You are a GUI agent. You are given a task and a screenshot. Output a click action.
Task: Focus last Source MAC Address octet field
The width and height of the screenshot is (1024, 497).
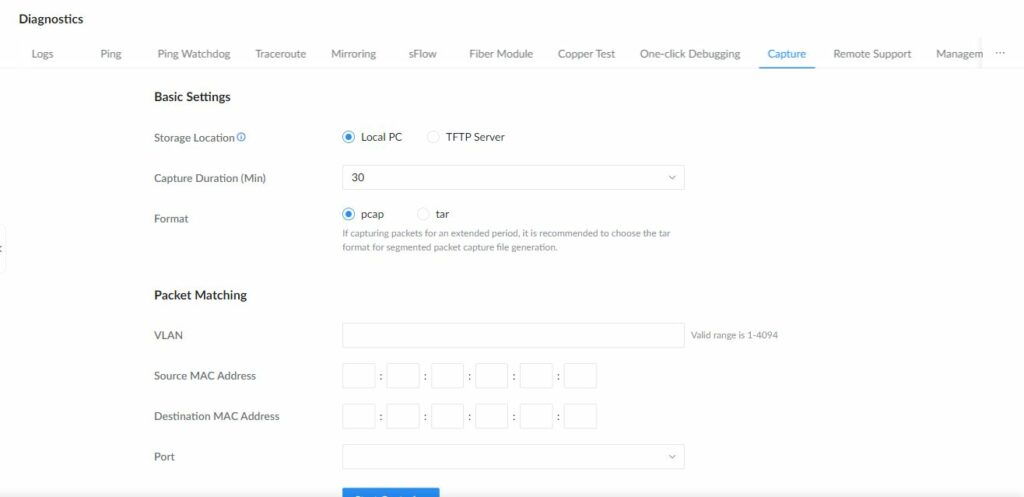[x=580, y=376]
